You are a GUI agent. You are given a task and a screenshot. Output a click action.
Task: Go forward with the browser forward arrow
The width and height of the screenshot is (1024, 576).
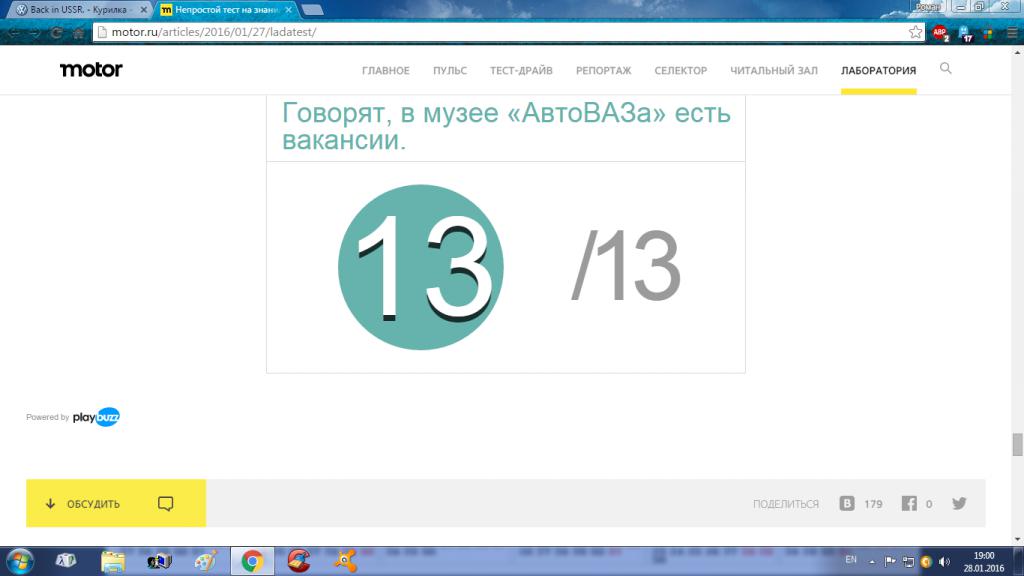click(35, 33)
